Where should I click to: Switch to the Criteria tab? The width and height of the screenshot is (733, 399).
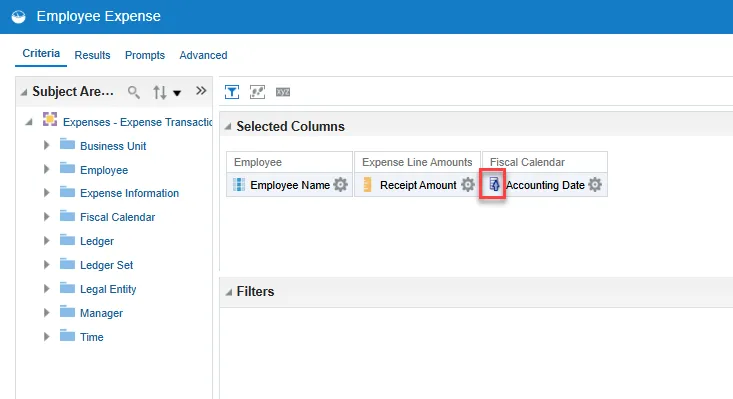point(41,53)
